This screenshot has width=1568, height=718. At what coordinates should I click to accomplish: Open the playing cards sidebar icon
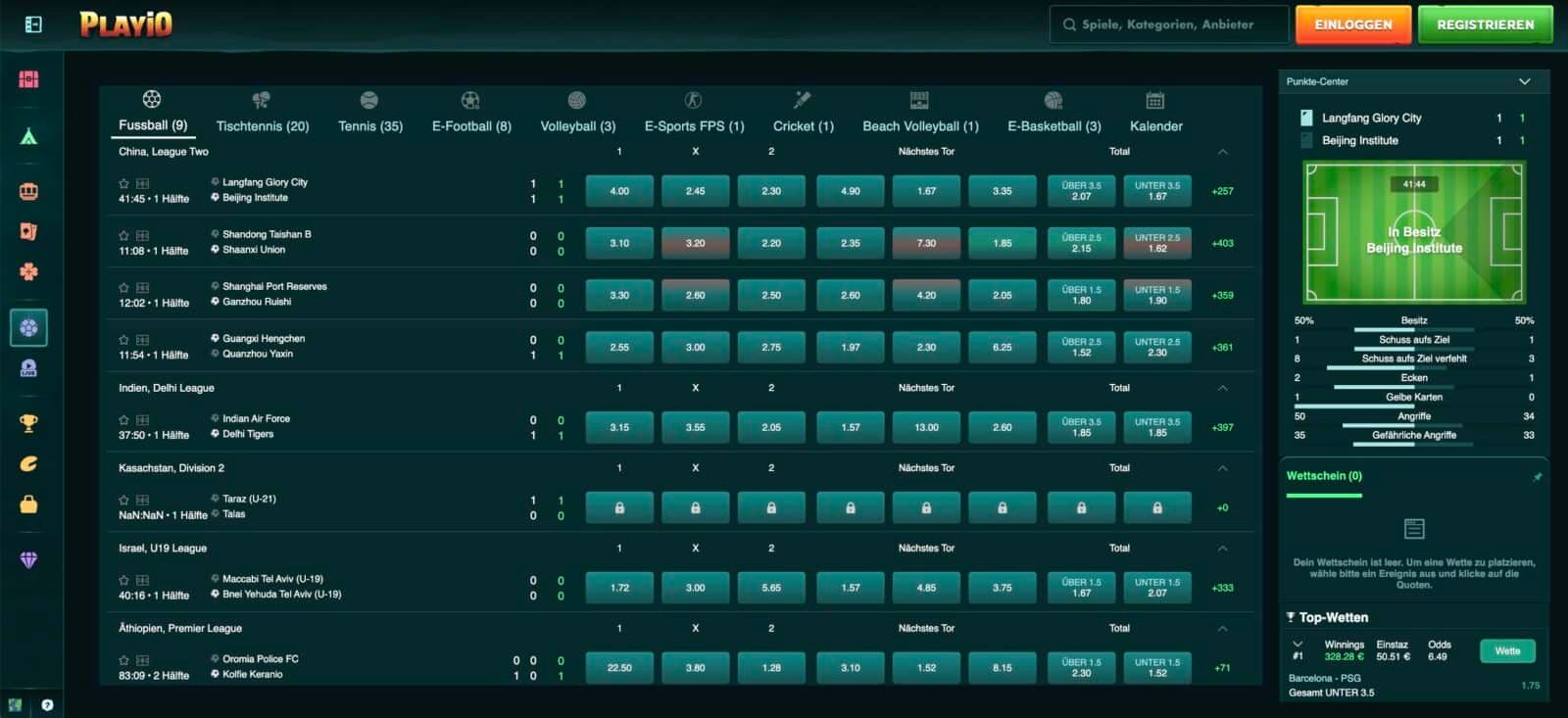28,231
